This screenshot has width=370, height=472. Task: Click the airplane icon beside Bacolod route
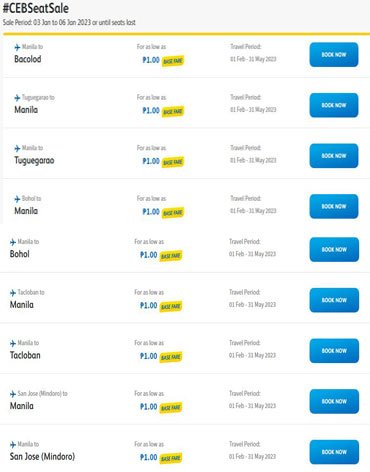(17, 47)
